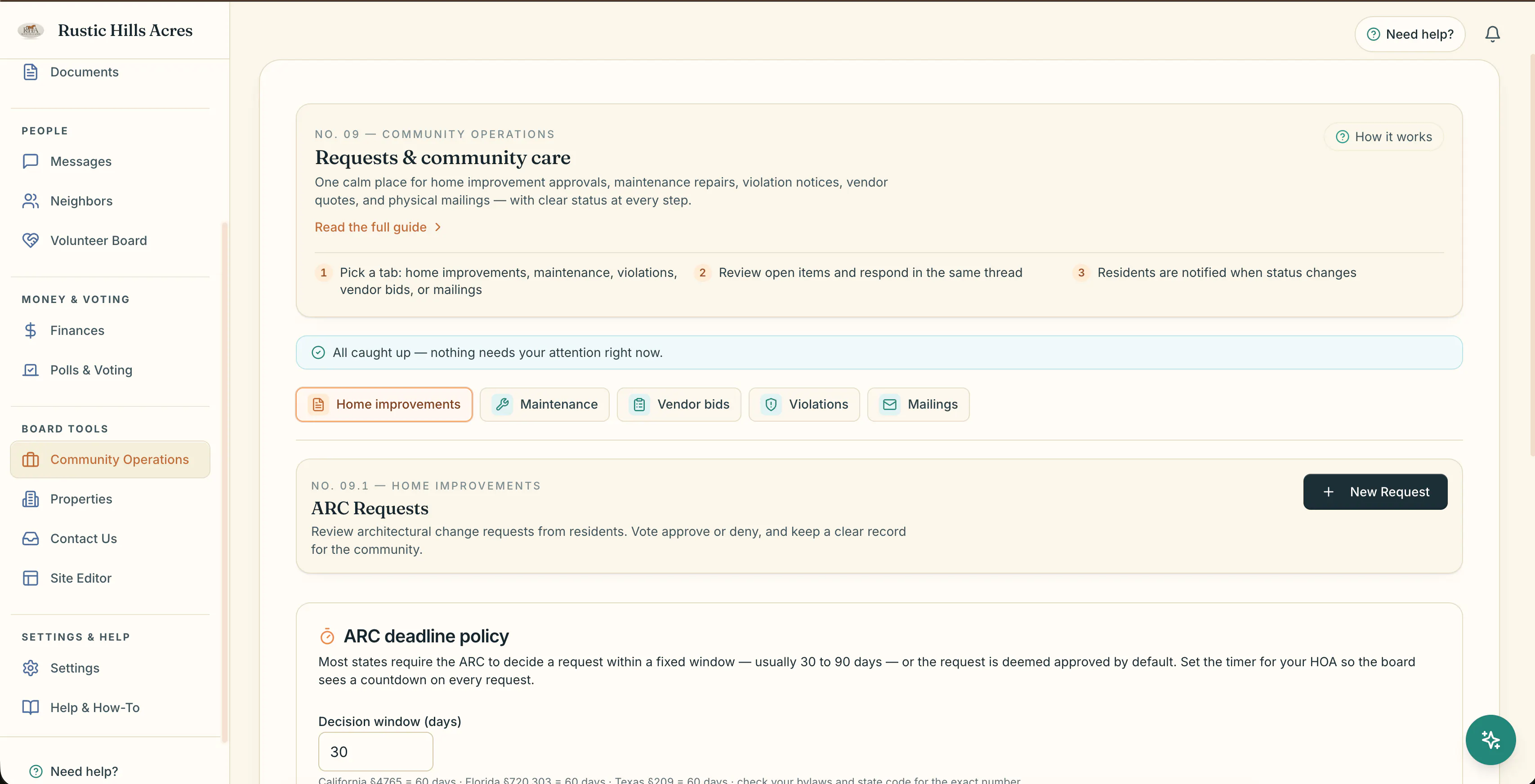Click the Site Editor layout icon
Image resolution: width=1535 pixels, height=784 pixels.
point(31,579)
